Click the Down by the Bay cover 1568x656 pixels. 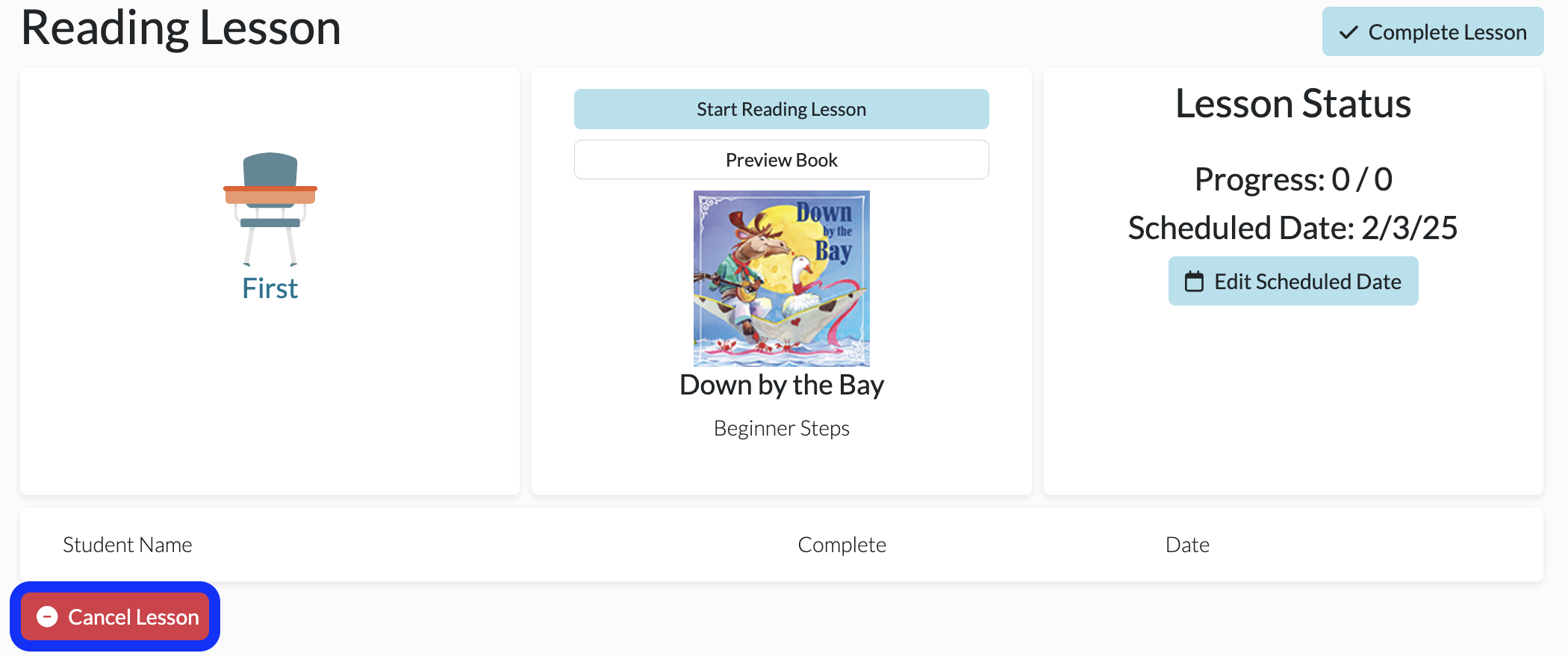tap(782, 279)
